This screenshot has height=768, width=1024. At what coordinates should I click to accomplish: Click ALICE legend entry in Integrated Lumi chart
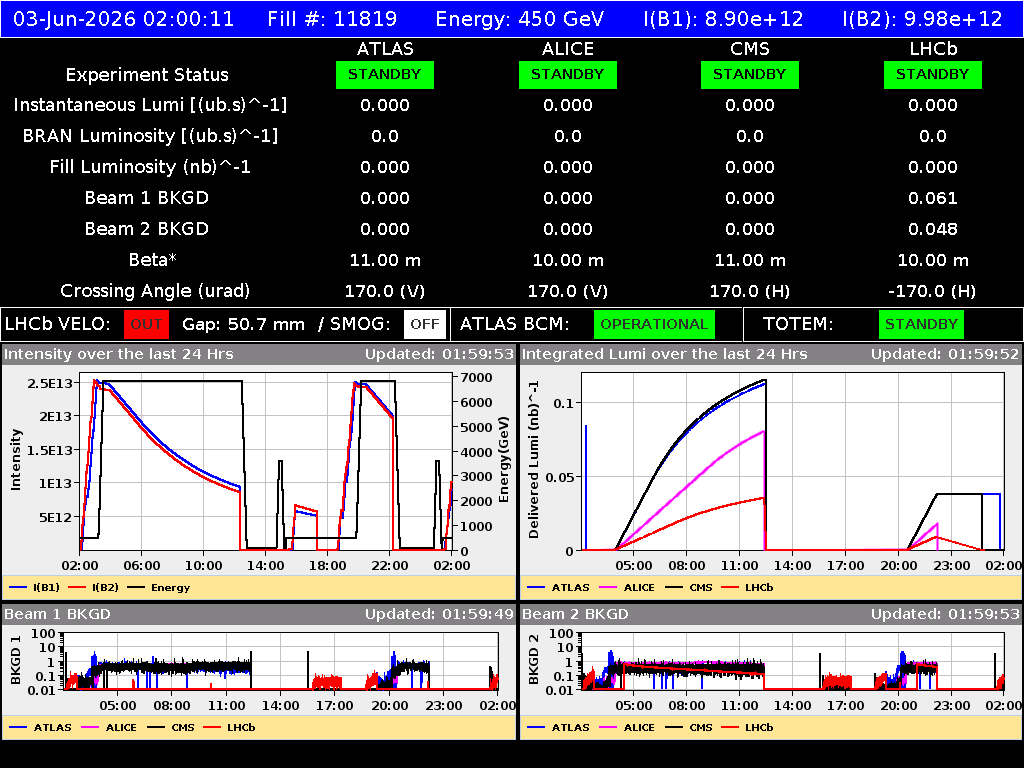point(627,588)
